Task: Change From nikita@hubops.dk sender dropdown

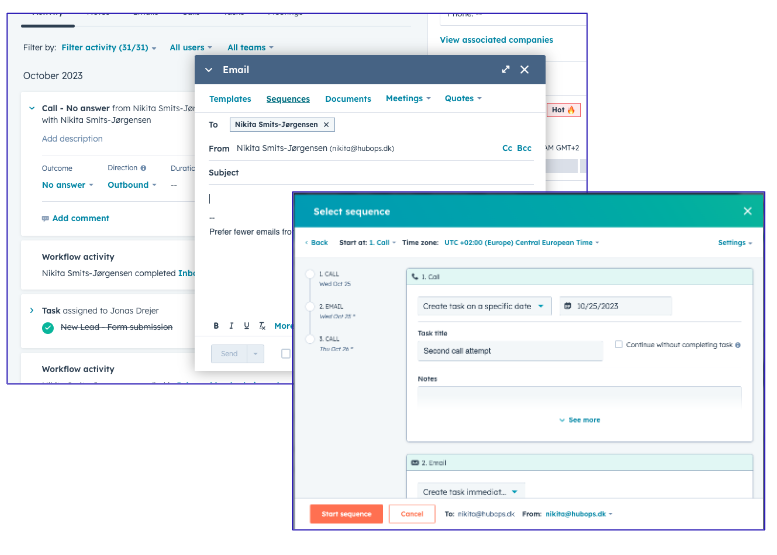Action: 579,514
